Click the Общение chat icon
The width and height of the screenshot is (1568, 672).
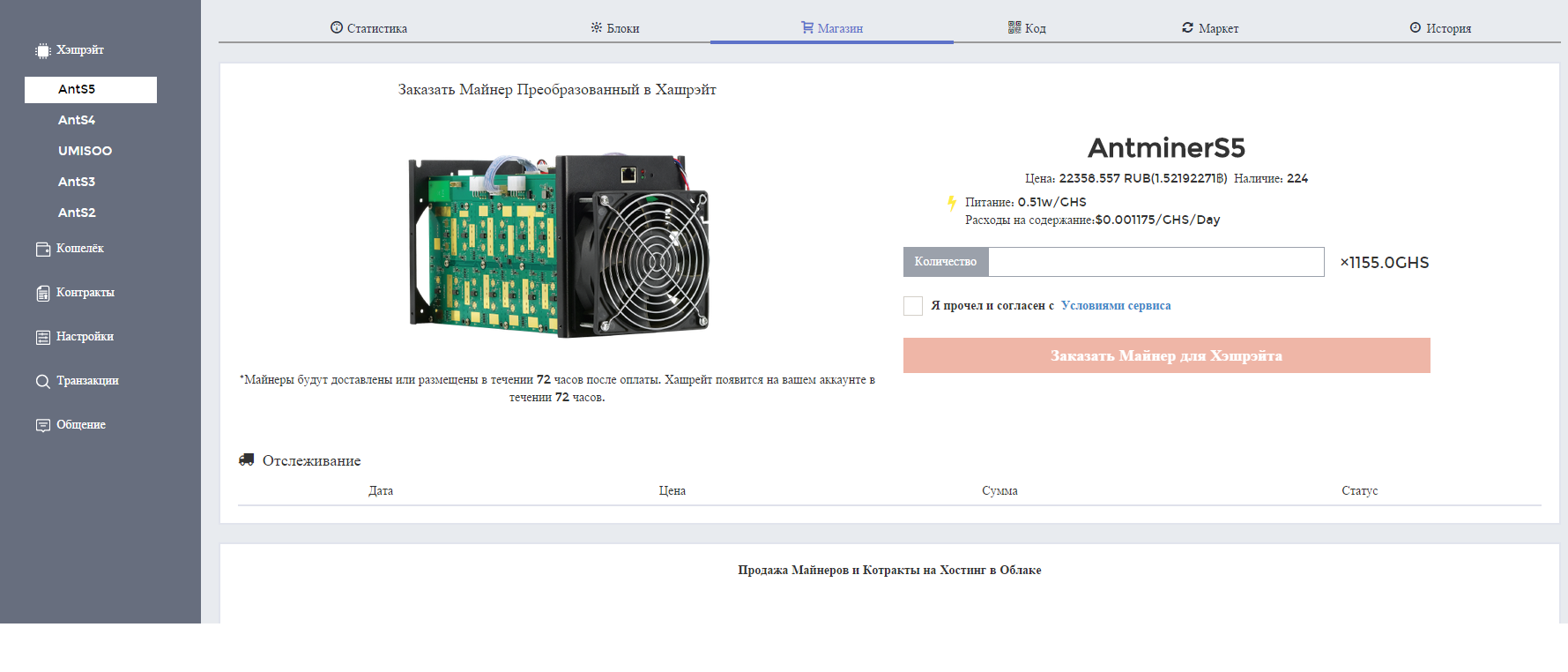pos(42,426)
